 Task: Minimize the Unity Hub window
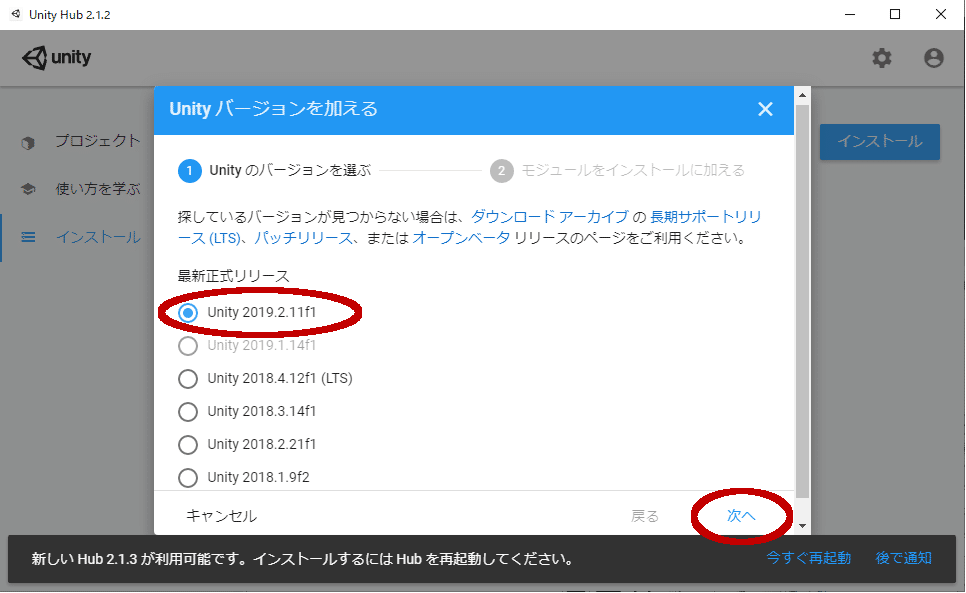pos(850,14)
